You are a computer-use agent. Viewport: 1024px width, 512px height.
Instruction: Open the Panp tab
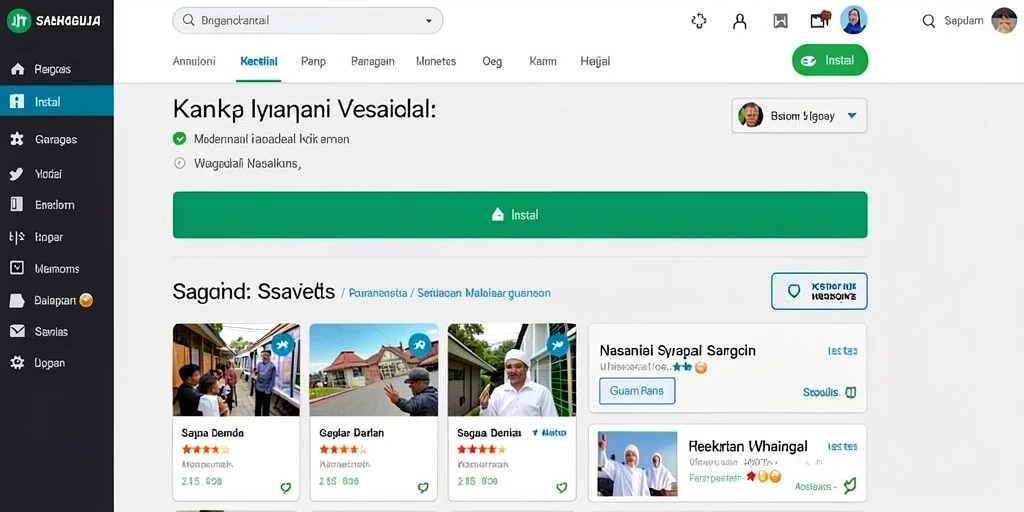(x=313, y=61)
